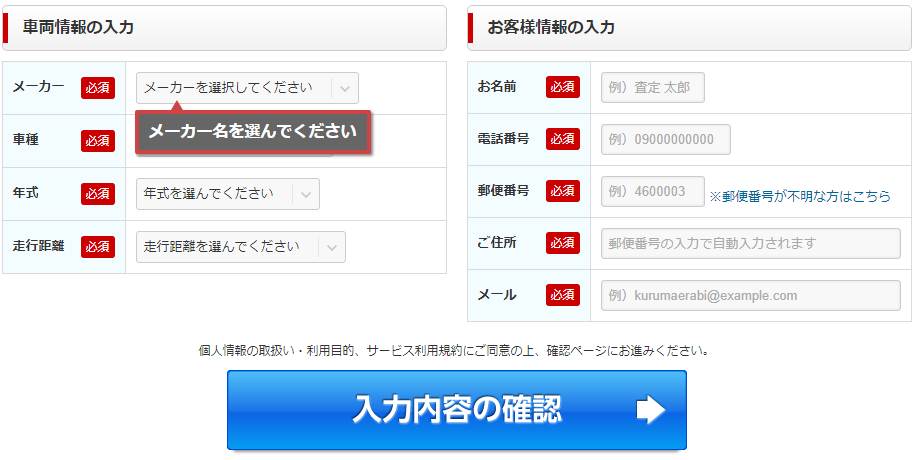Select the 郵便番号 input box
The image size is (916, 460).
point(652,192)
